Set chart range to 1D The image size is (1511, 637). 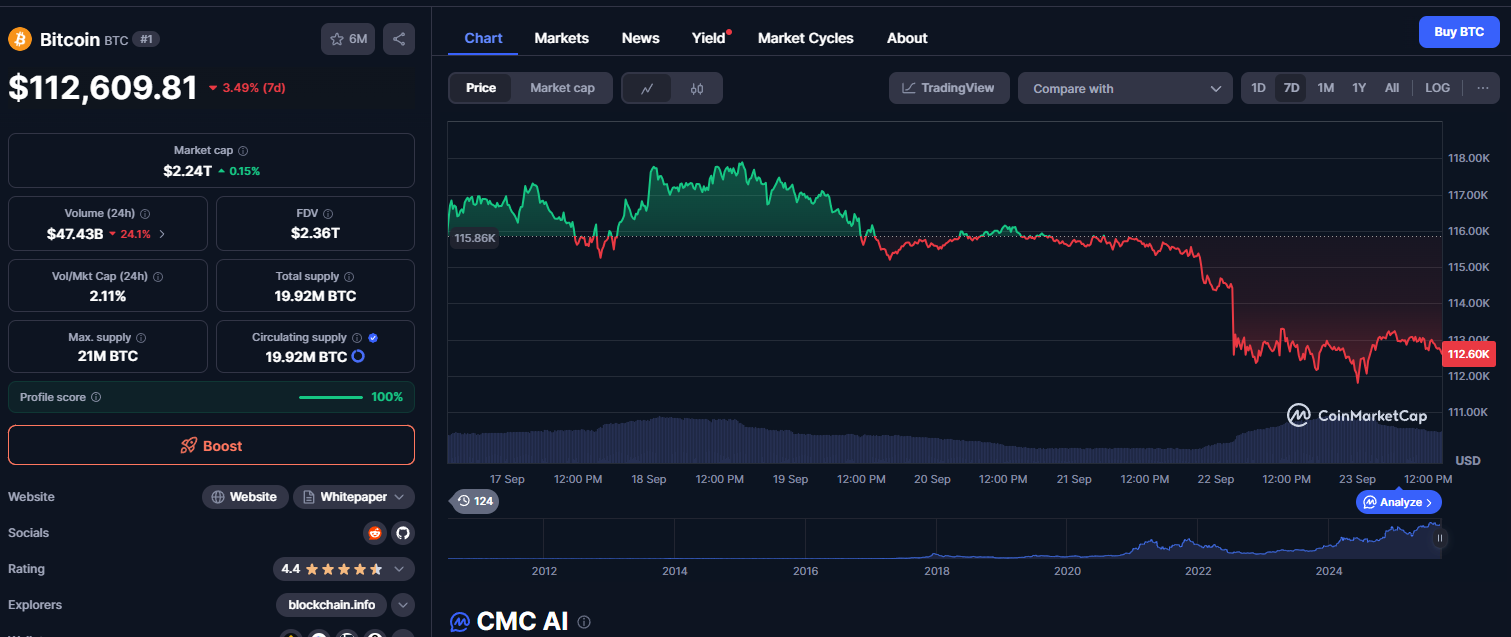[1259, 88]
